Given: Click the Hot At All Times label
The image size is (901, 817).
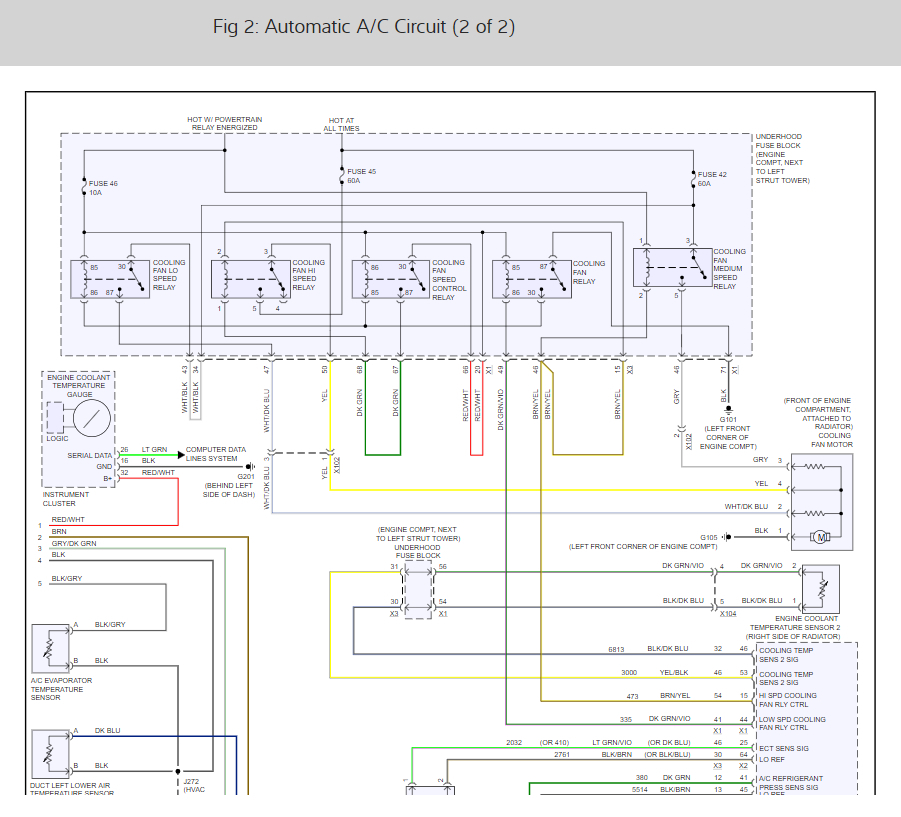Looking at the screenshot, I should coord(341,125).
